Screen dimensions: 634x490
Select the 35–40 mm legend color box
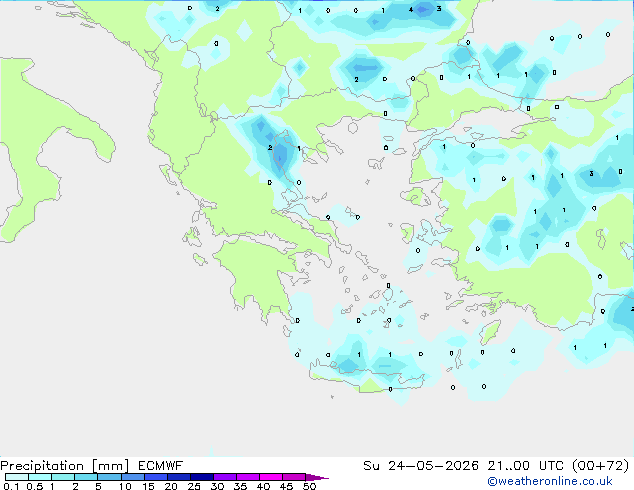click(247, 477)
